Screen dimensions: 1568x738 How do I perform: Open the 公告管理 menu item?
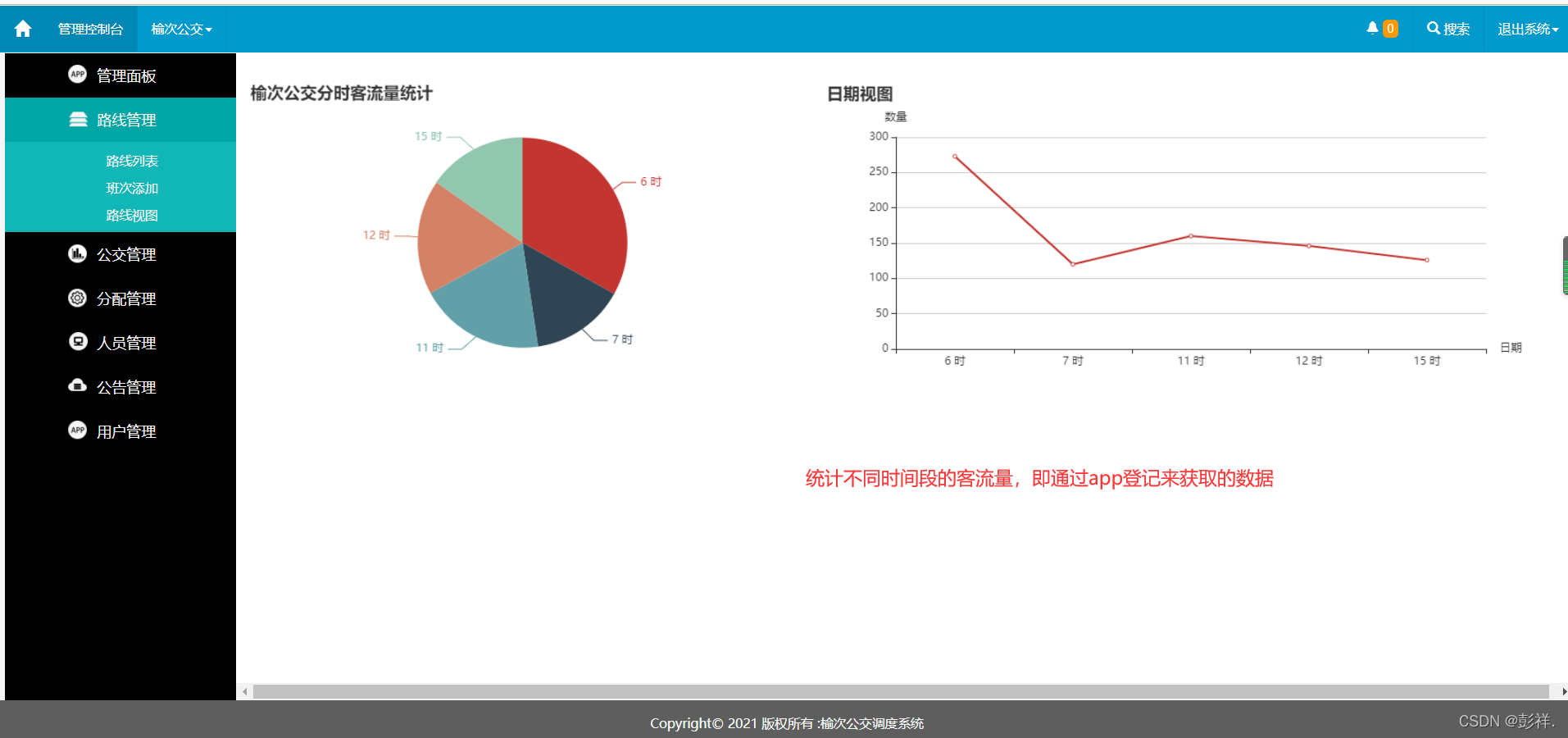[x=120, y=387]
